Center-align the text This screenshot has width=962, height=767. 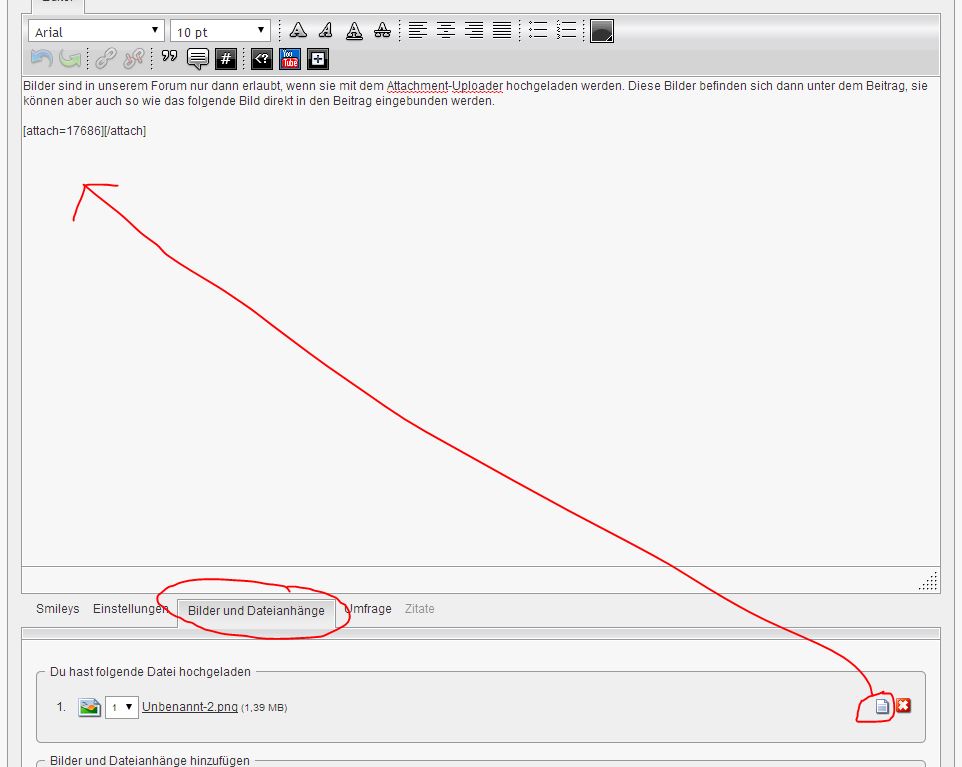[x=446, y=31]
